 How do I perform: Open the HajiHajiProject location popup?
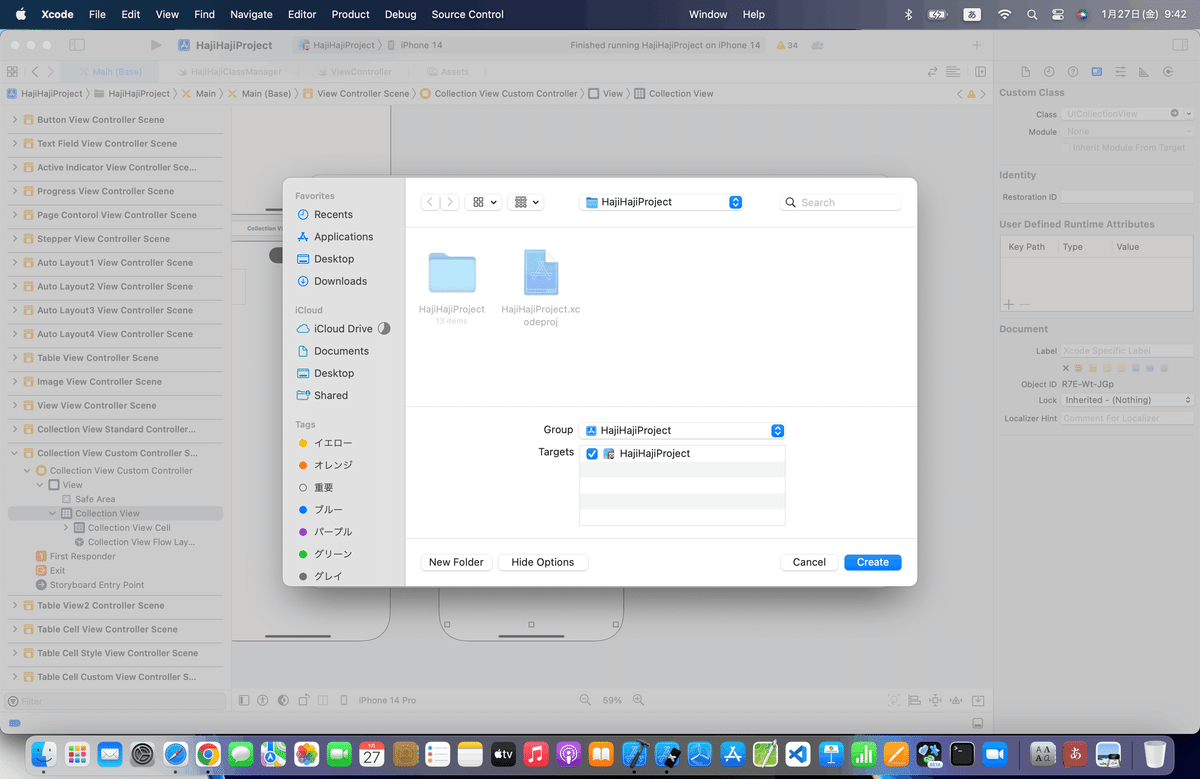point(662,202)
